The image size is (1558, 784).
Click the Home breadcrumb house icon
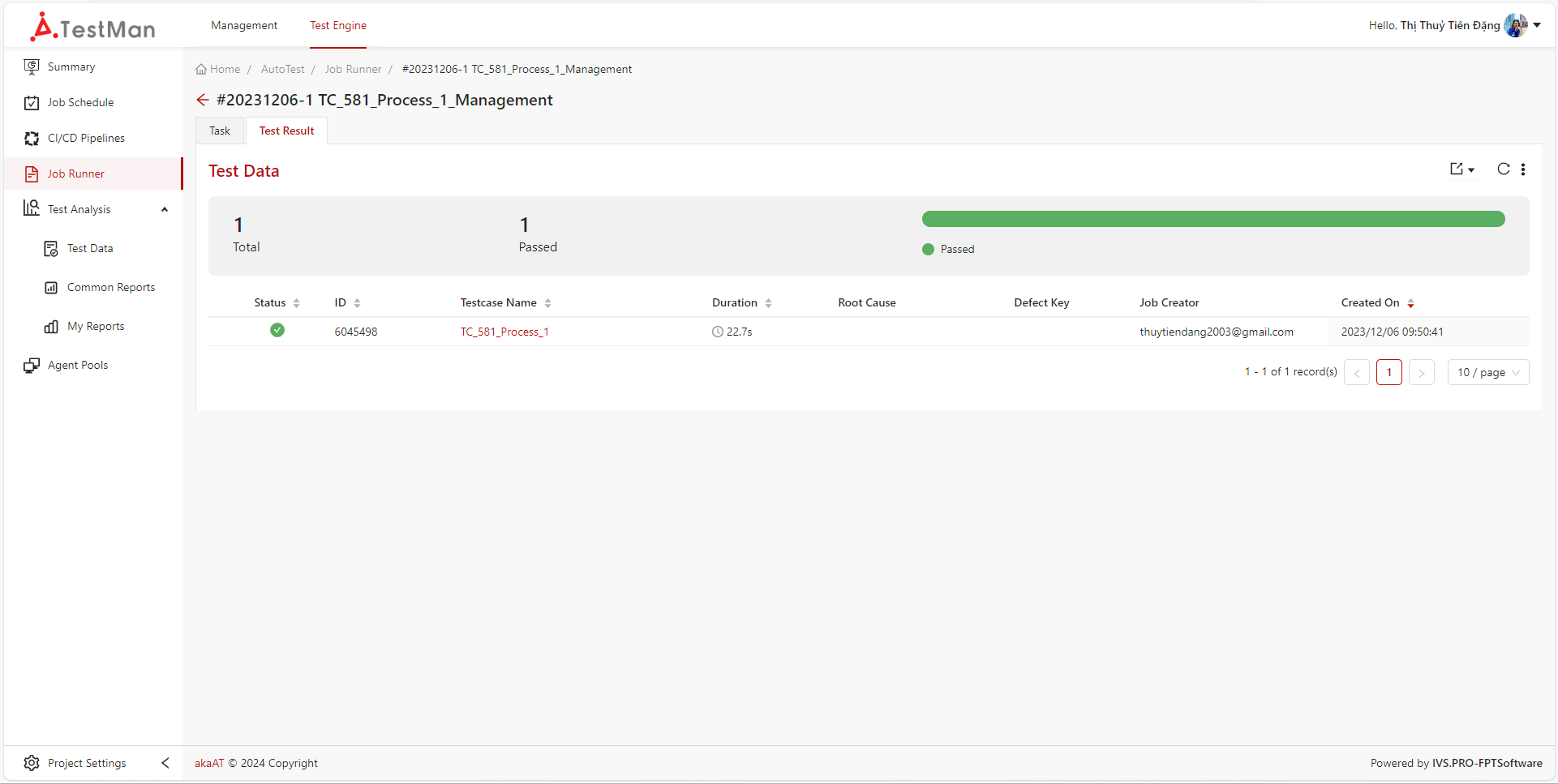tap(201, 69)
